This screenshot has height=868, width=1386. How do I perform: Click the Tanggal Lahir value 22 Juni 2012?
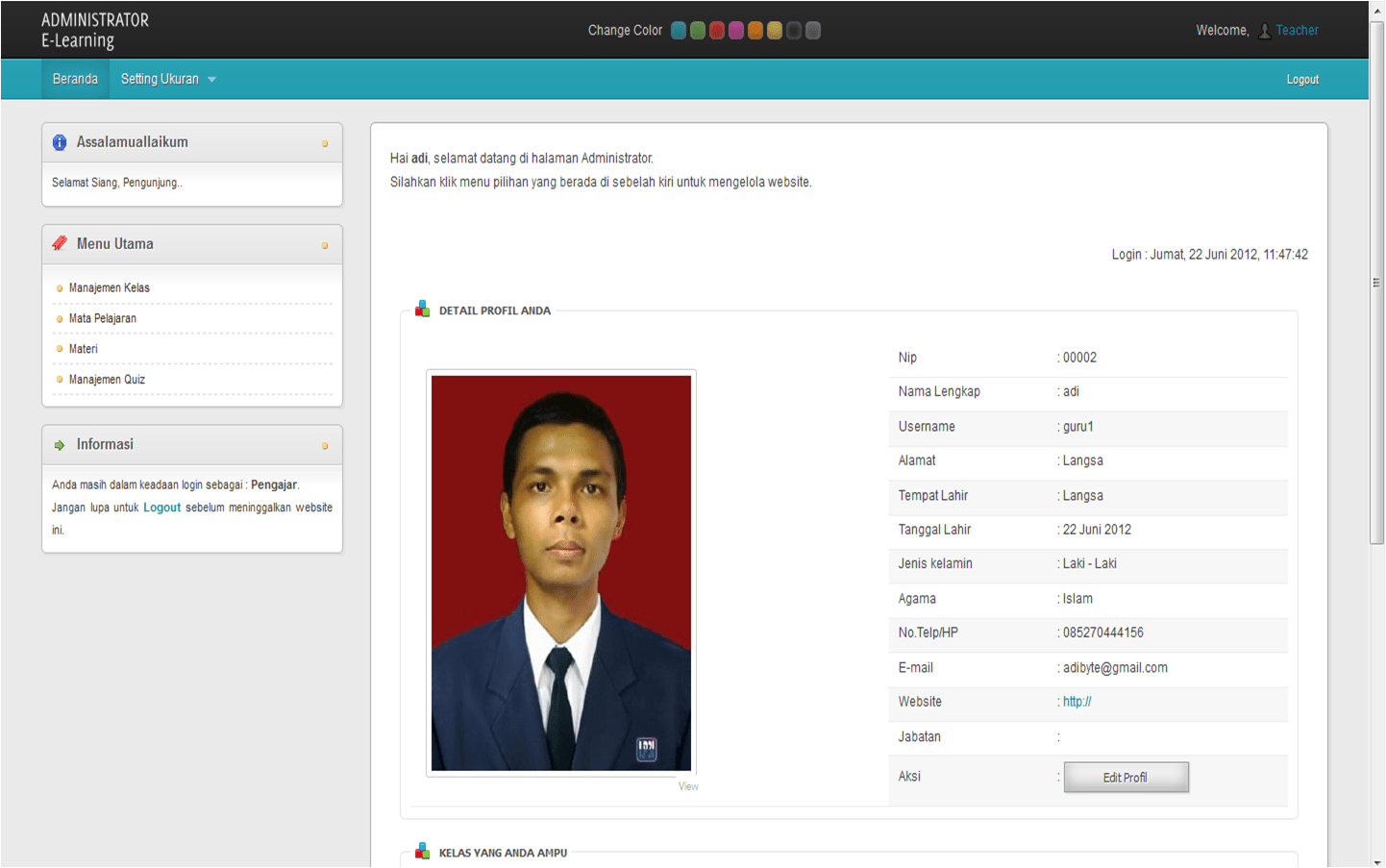point(1097,530)
